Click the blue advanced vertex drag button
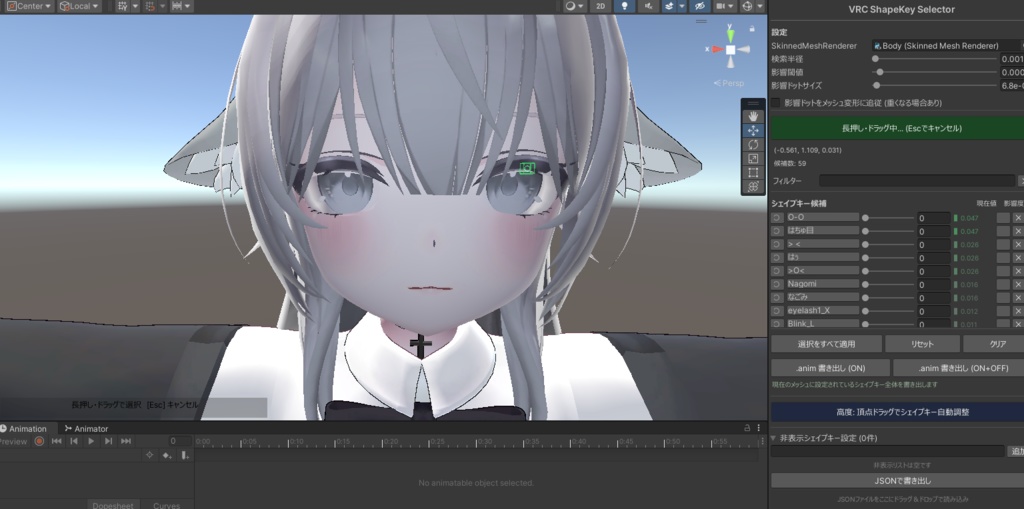The width and height of the screenshot is (1024, 509). (897, 412)
